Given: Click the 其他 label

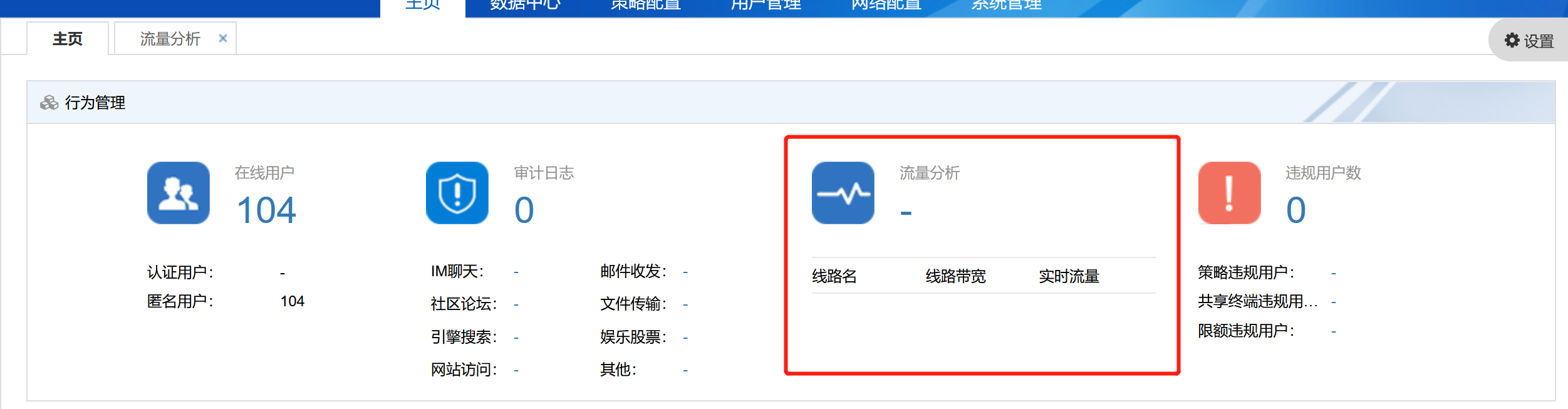Looking at the screenshot, I should click(x=618, y=370).
